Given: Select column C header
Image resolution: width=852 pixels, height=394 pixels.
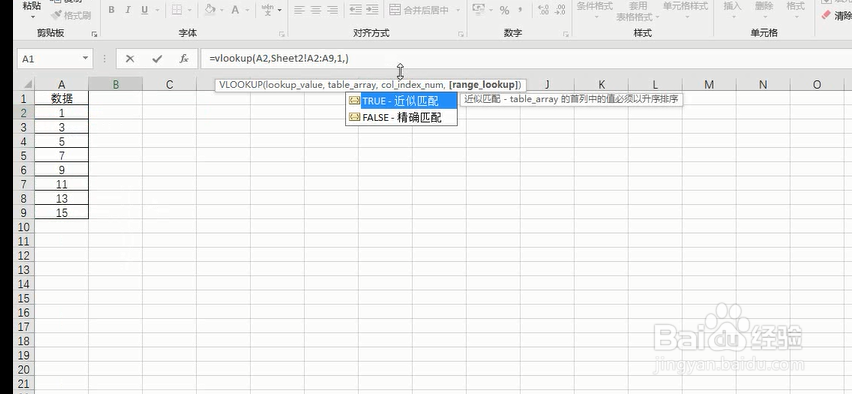Looking at the screenshot, I should 170,84.
